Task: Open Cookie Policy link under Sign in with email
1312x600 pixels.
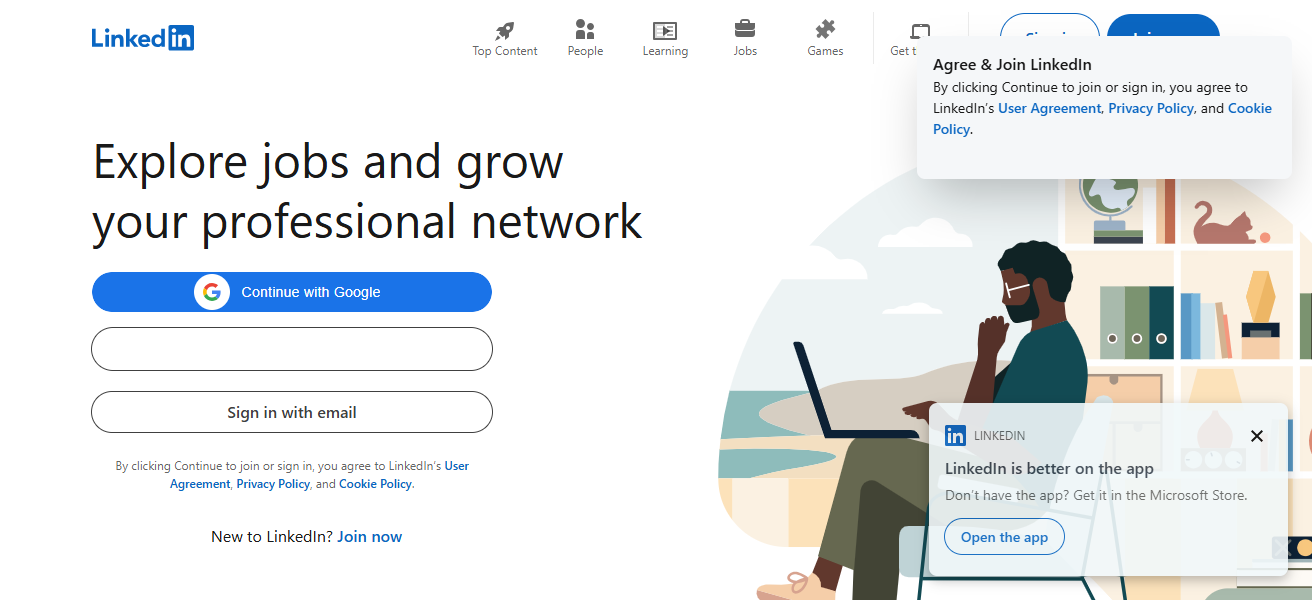Action: click(375, 484)
